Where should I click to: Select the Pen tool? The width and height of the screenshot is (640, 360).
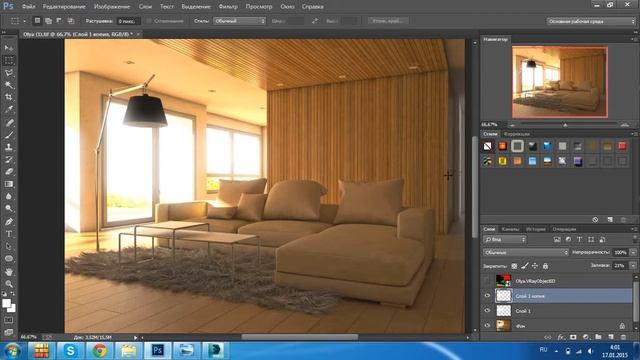pos(9,222)
